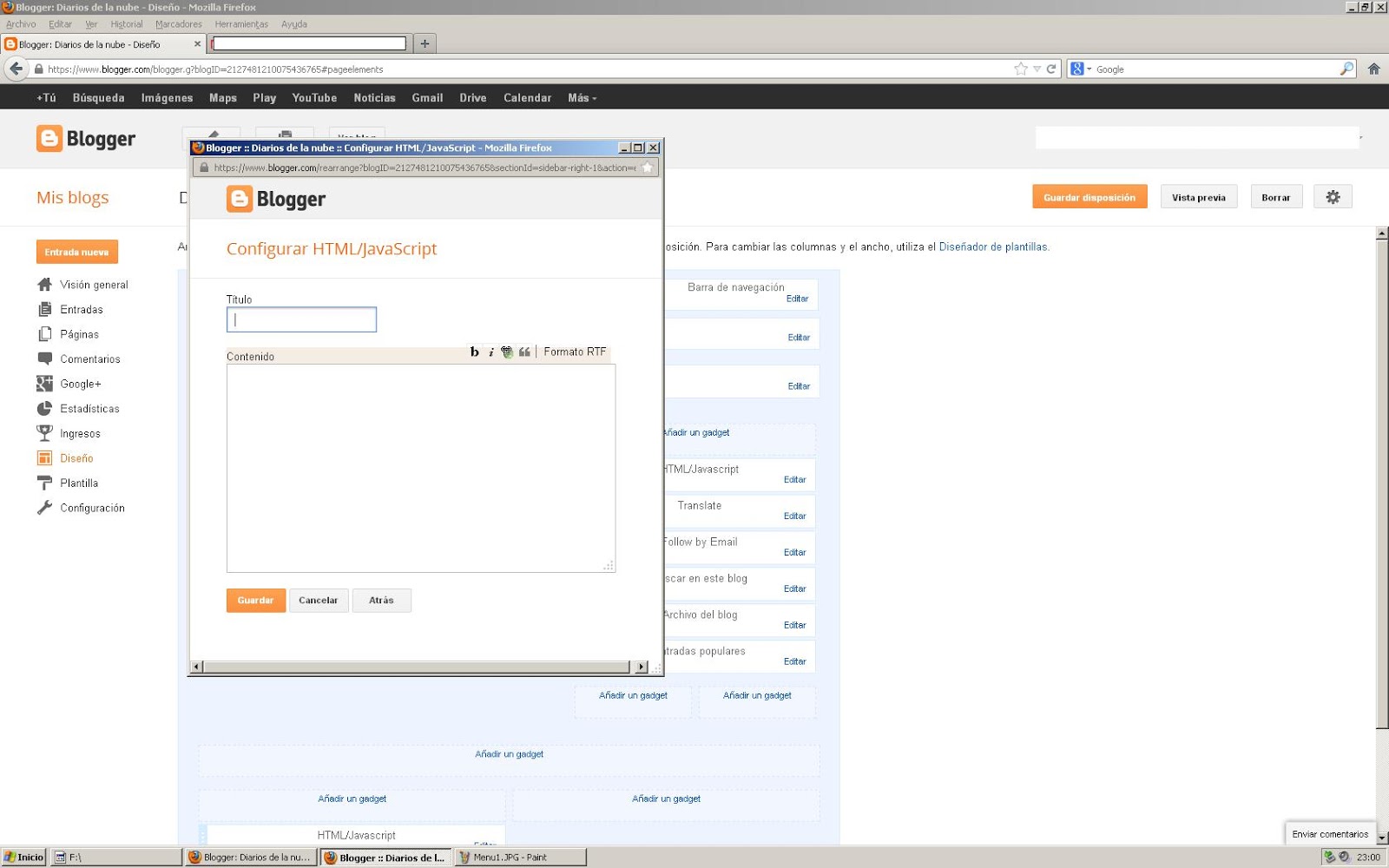Open a new tab with plus button

425,43
